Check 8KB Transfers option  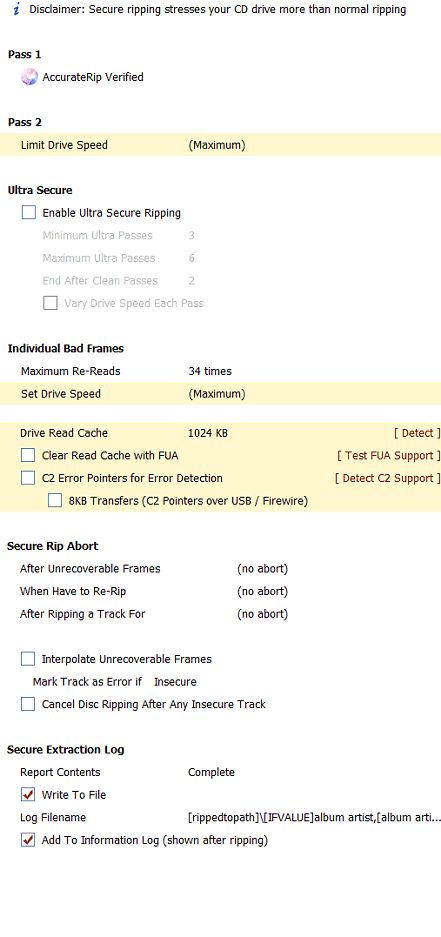(x=55, y=501)
